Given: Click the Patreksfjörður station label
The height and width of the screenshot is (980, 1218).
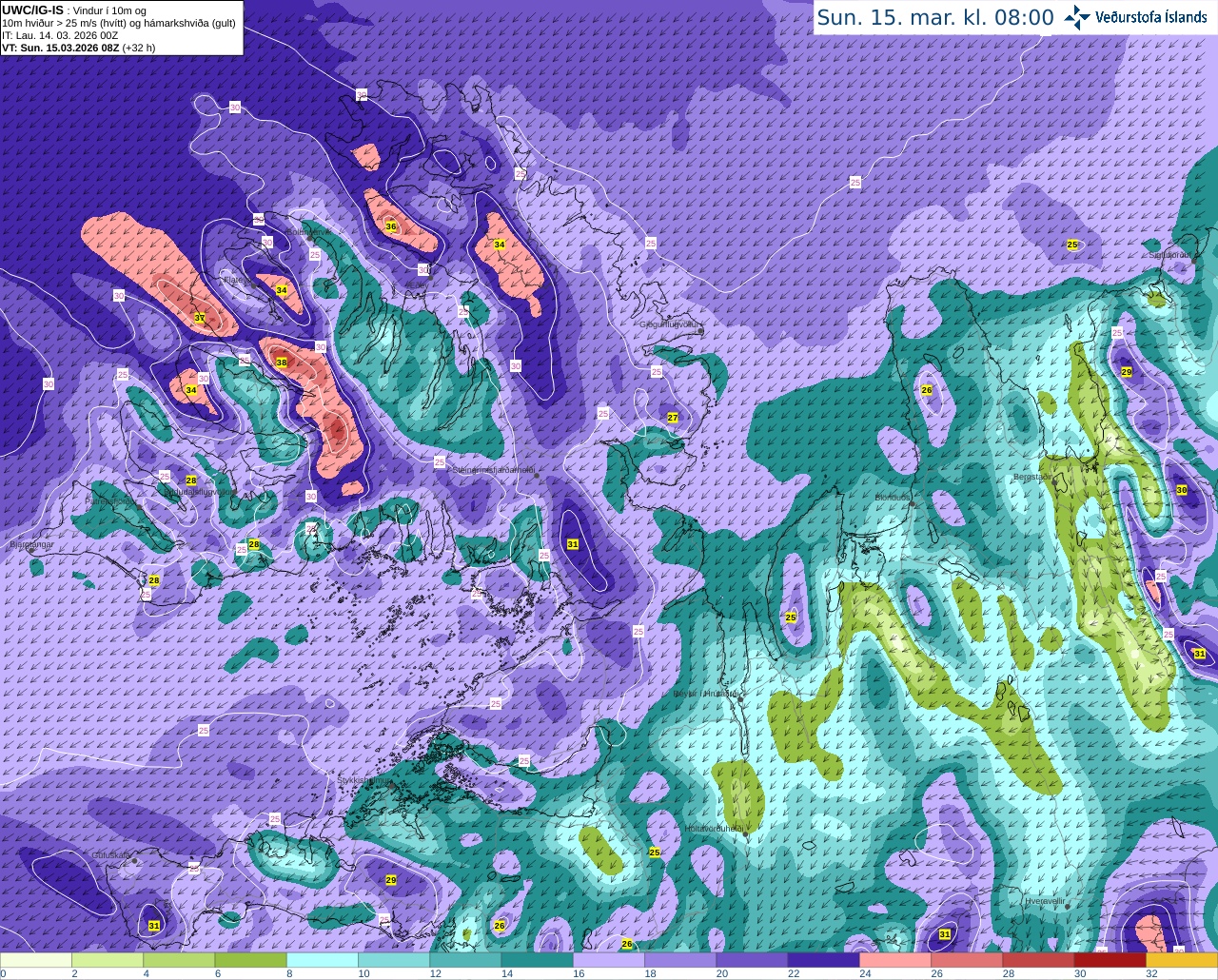Looking at the screenshot, I should click(x=111, y=500).
